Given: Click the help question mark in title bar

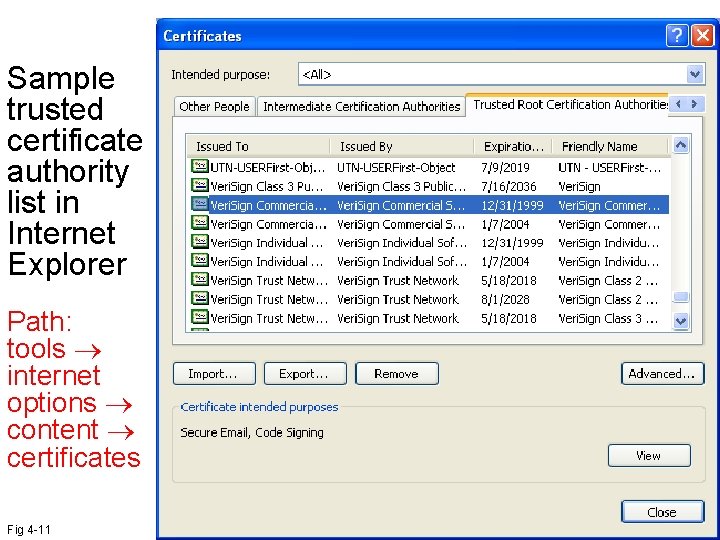Looking at the screenshot, I should pyautogui.click(x=677, y=36).
